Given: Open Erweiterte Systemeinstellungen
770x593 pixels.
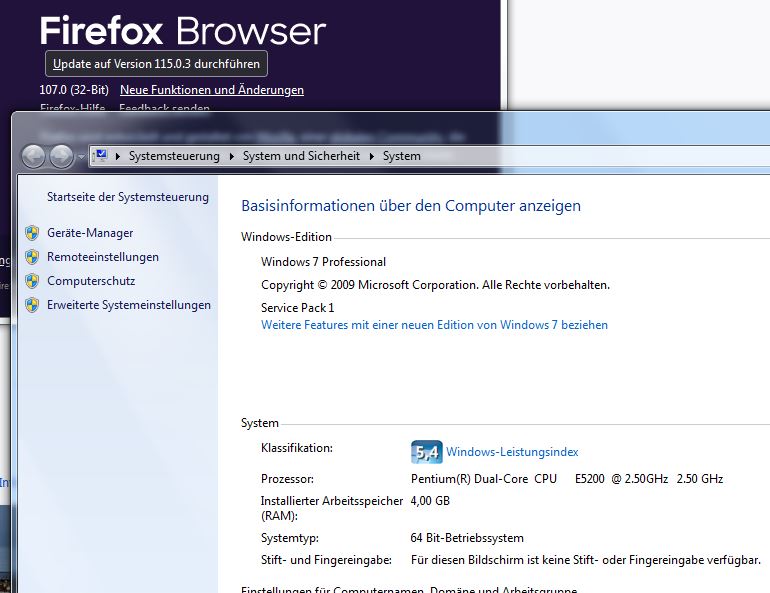Looking at the screenshot, I should pyautogui.click(x=129, y=305).
